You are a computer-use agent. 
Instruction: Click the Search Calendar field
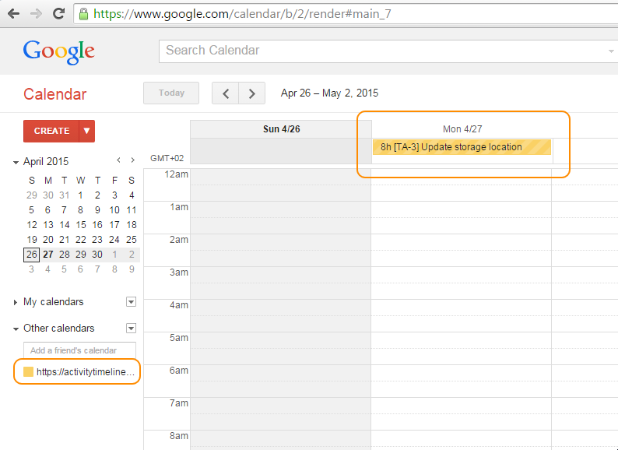(385, 51)
